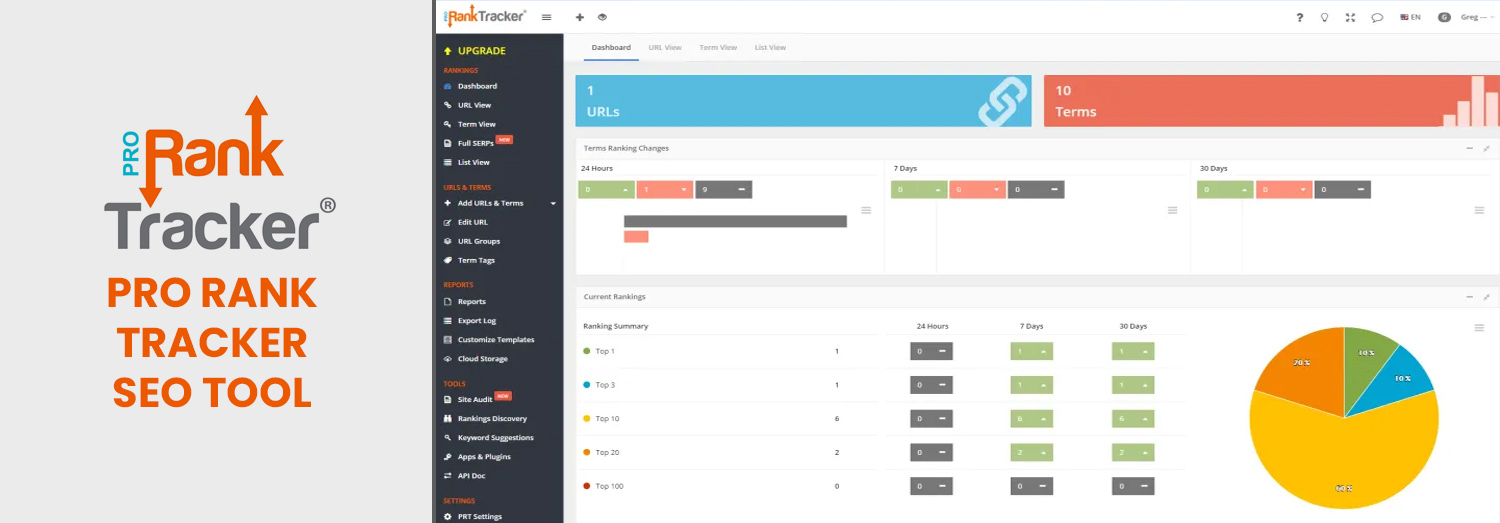1500x523 pixels.
Task: Click 24 Hours red down-changes button showing 1
Action: [664, 189]
